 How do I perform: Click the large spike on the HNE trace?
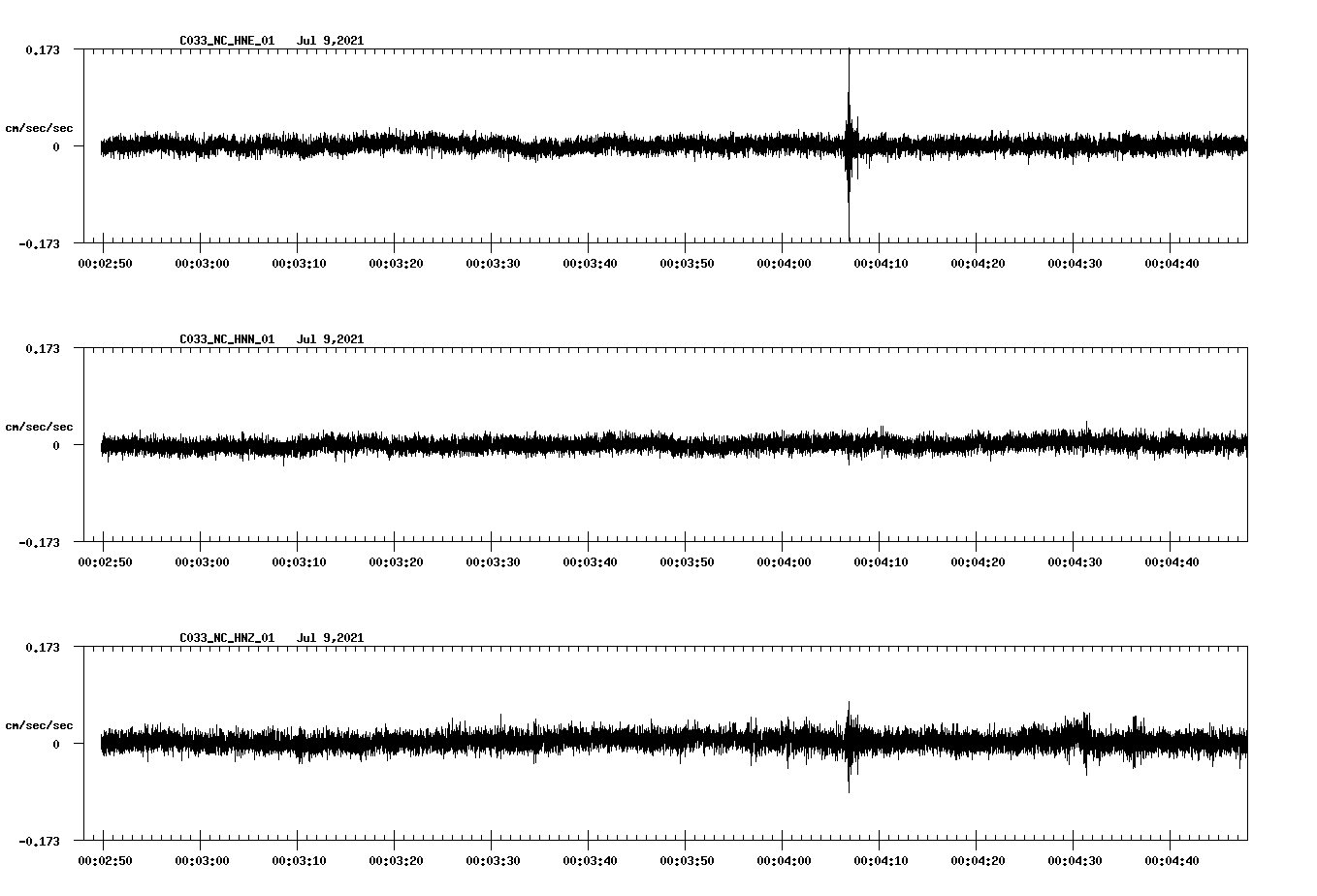click(851, 145)
